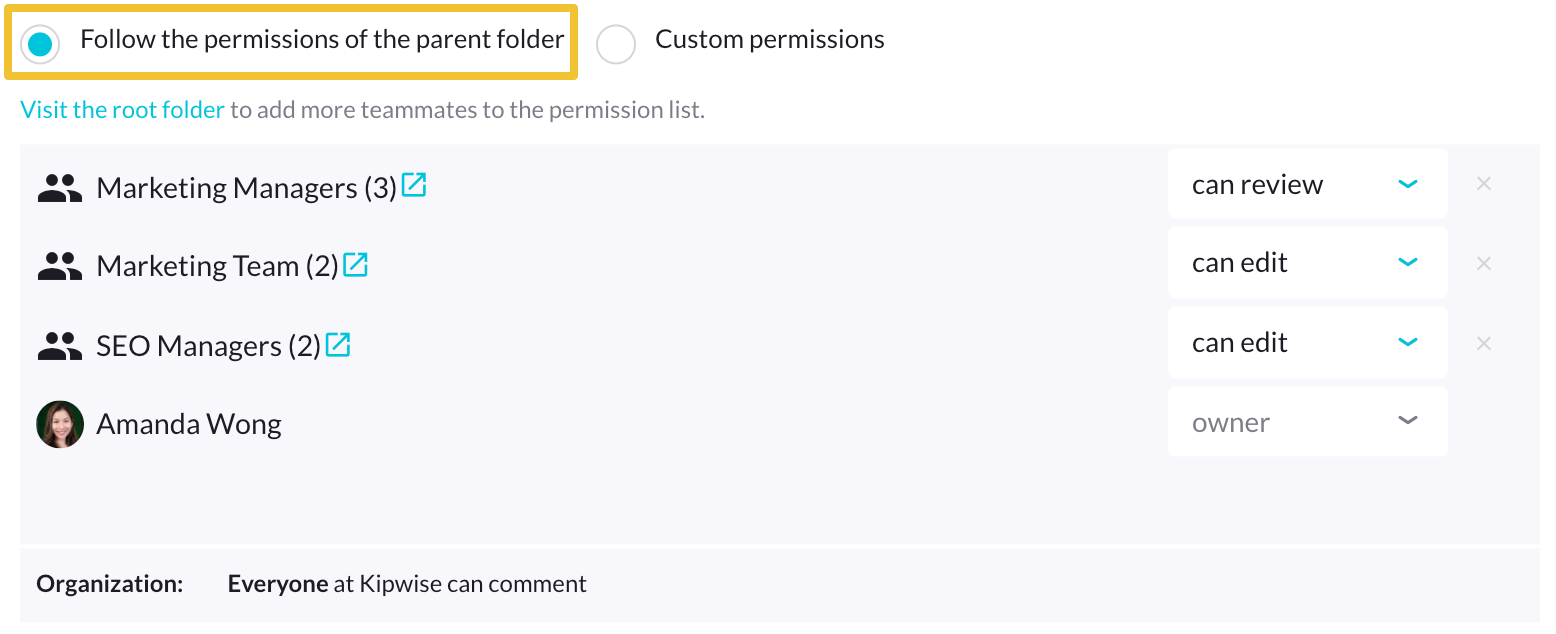Click the 'Everyone at Kipwise can comment' text
Screen dimensions: 1556x634
pyautogui.click(x=407, y=584)
